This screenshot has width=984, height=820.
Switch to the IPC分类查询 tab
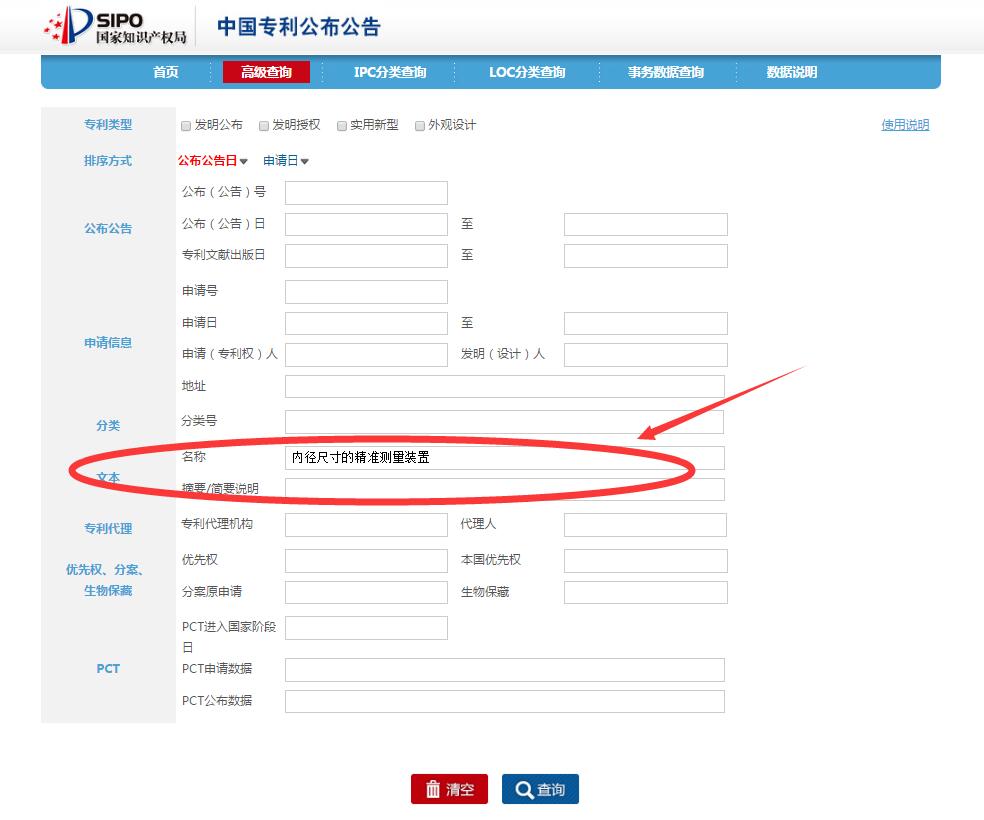(392, 72)
